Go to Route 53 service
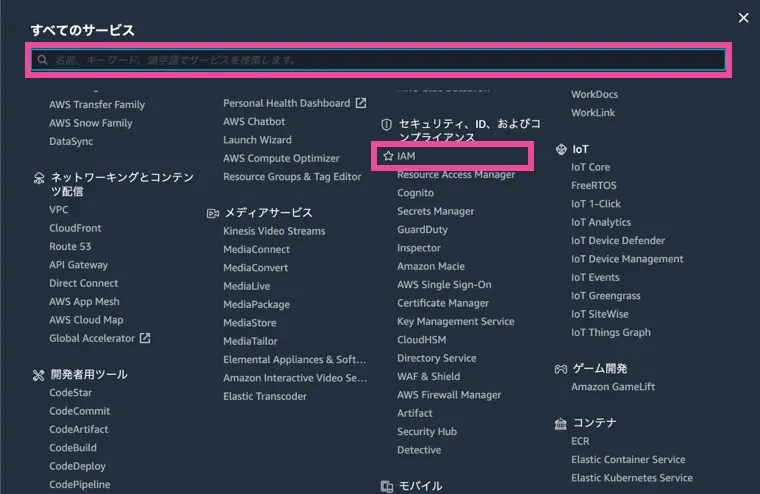 70,247
